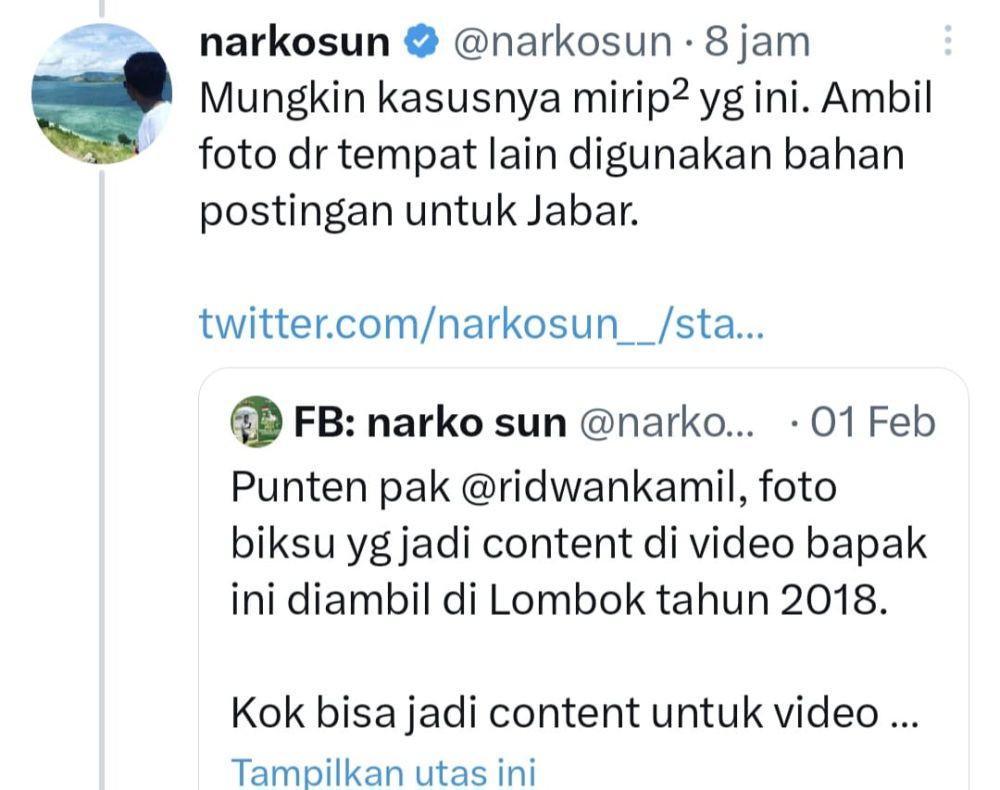1000x790 pixels.
Task: Click the main tweet text Mungkin kasusnya
Action: (566, 154)
